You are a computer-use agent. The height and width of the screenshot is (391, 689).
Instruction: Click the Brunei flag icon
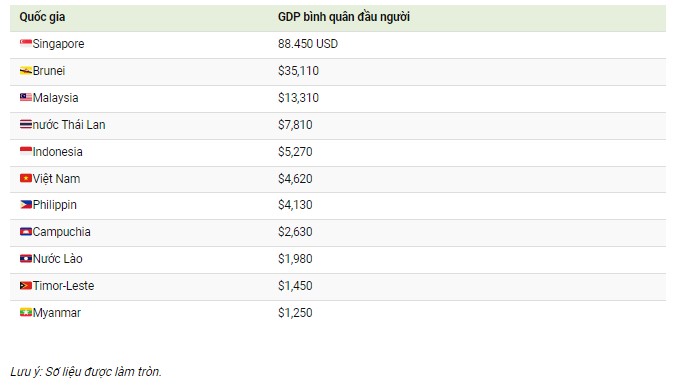(26, 70)
